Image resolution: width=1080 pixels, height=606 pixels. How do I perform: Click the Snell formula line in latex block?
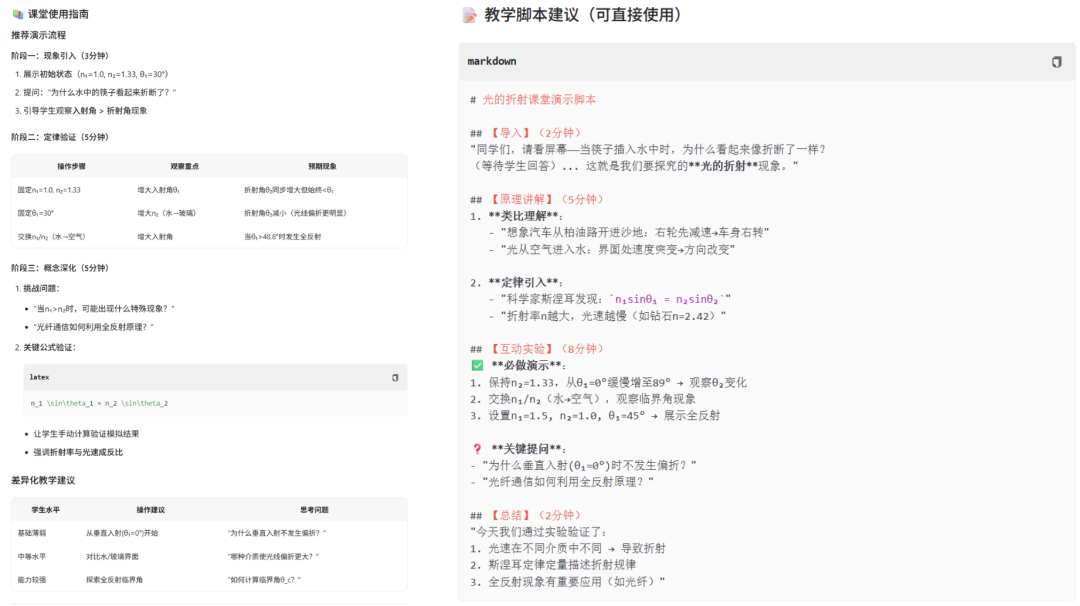coord(99,403)
